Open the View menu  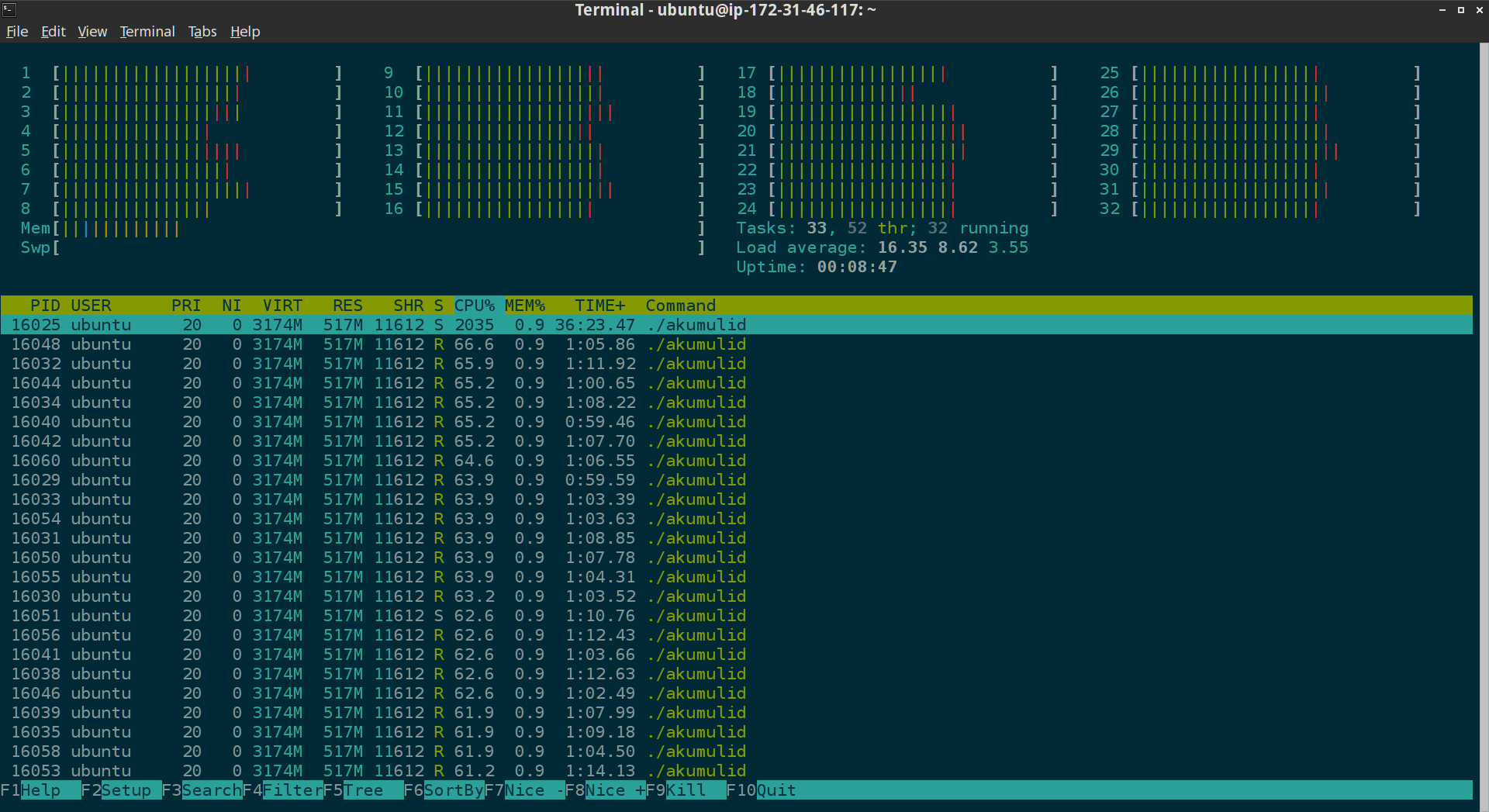[x=92, y=32]
